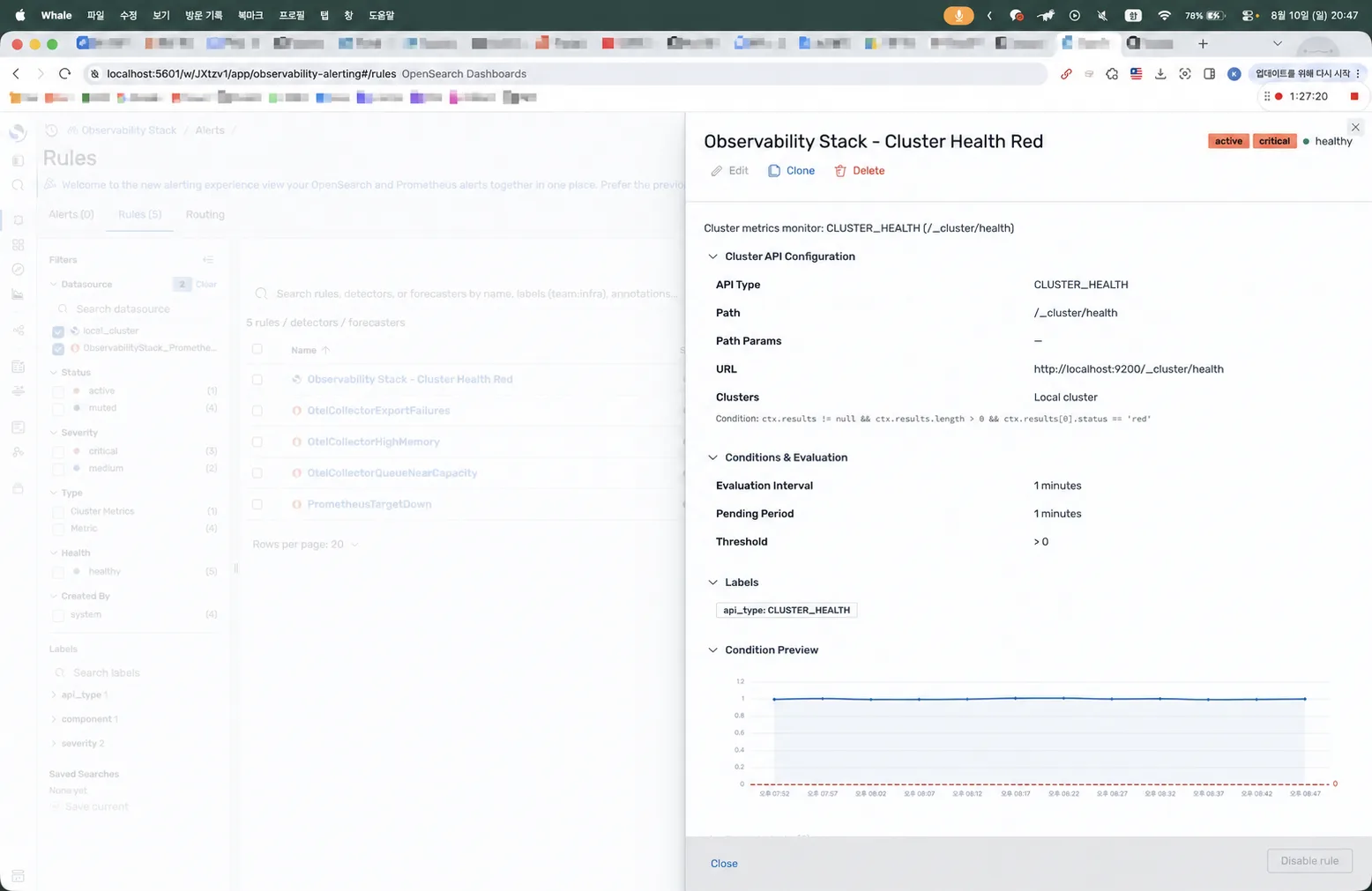1372x891 pixels.
Task: Click the Search datasource input field
Action: click(x=134, y=309)
